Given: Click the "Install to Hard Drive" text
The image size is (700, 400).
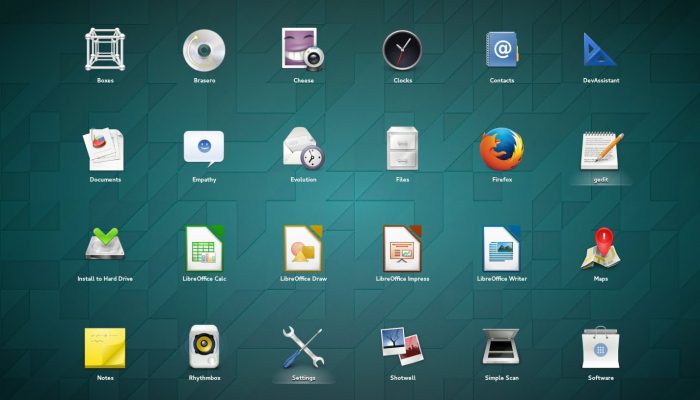Looking at the screenshot, I should coord(105,279).
